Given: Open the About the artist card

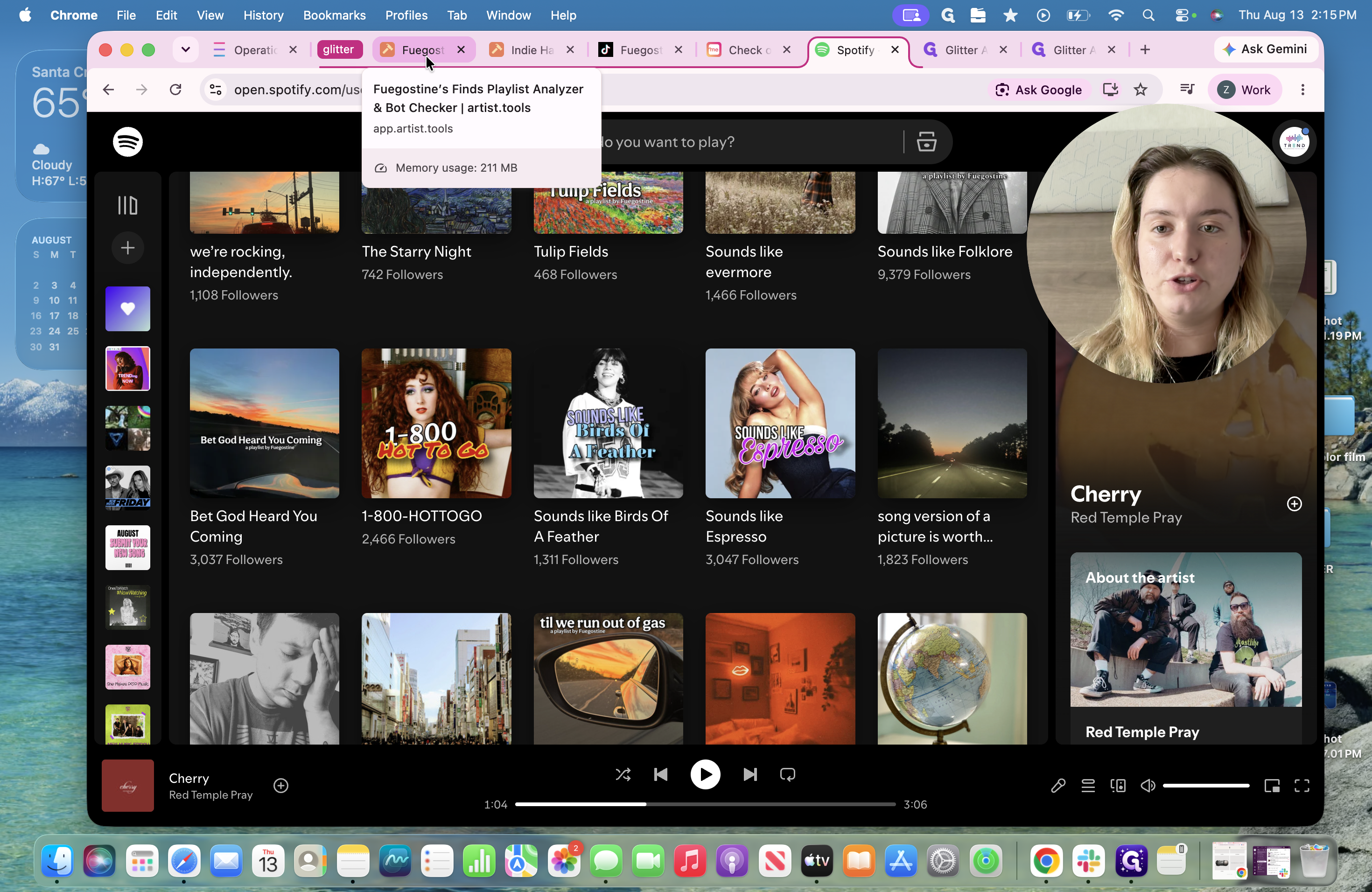Looking at the screenshot, I should pos(1186,648).
